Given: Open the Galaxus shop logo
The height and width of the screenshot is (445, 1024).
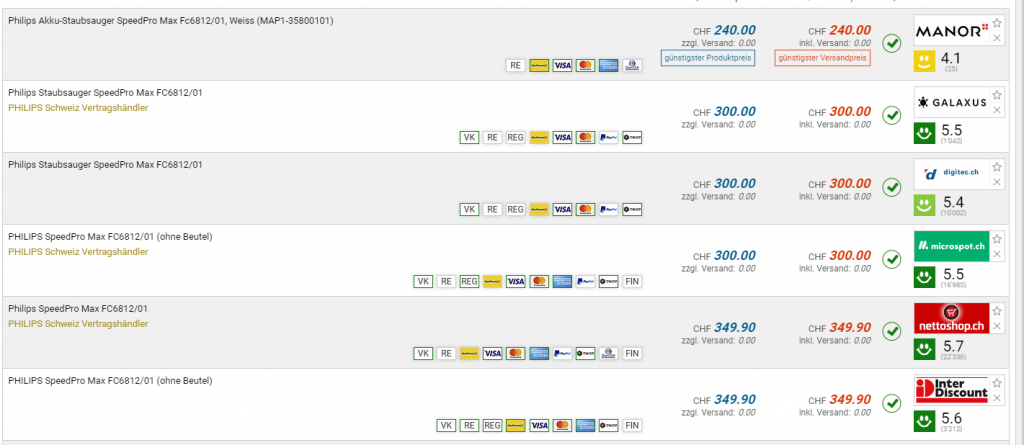Looking at the screenshot, I should [951, 102].
